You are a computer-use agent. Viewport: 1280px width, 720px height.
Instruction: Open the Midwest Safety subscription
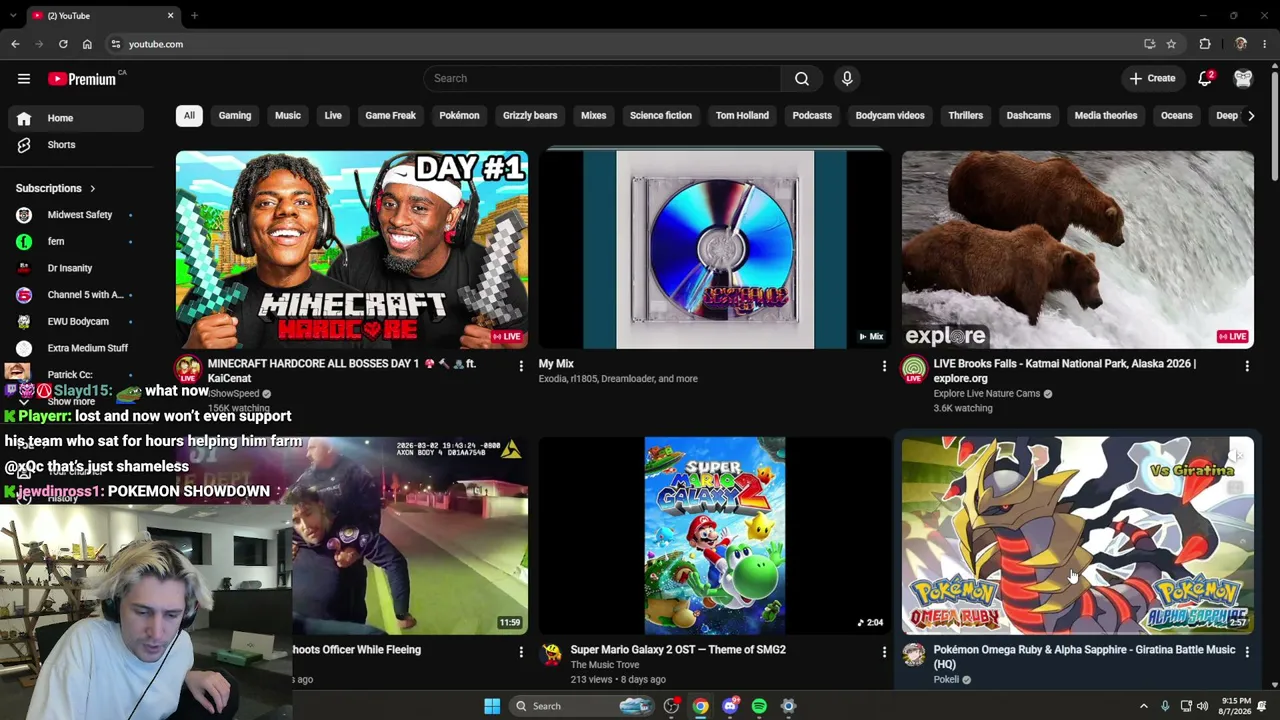pos(76,215)
